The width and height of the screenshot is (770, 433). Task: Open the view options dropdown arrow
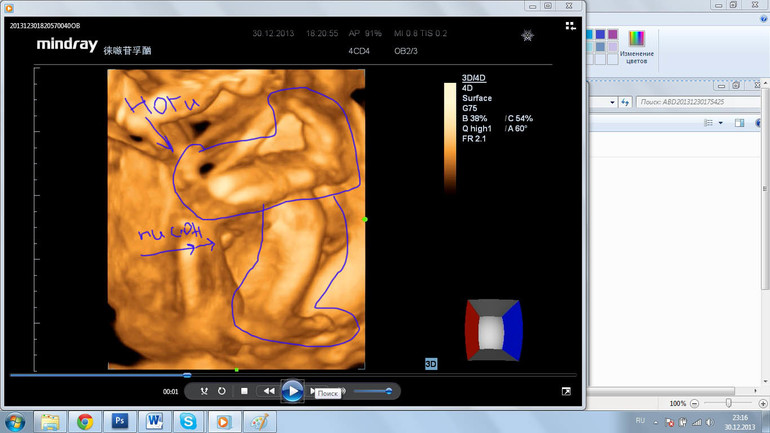point(720,123)
